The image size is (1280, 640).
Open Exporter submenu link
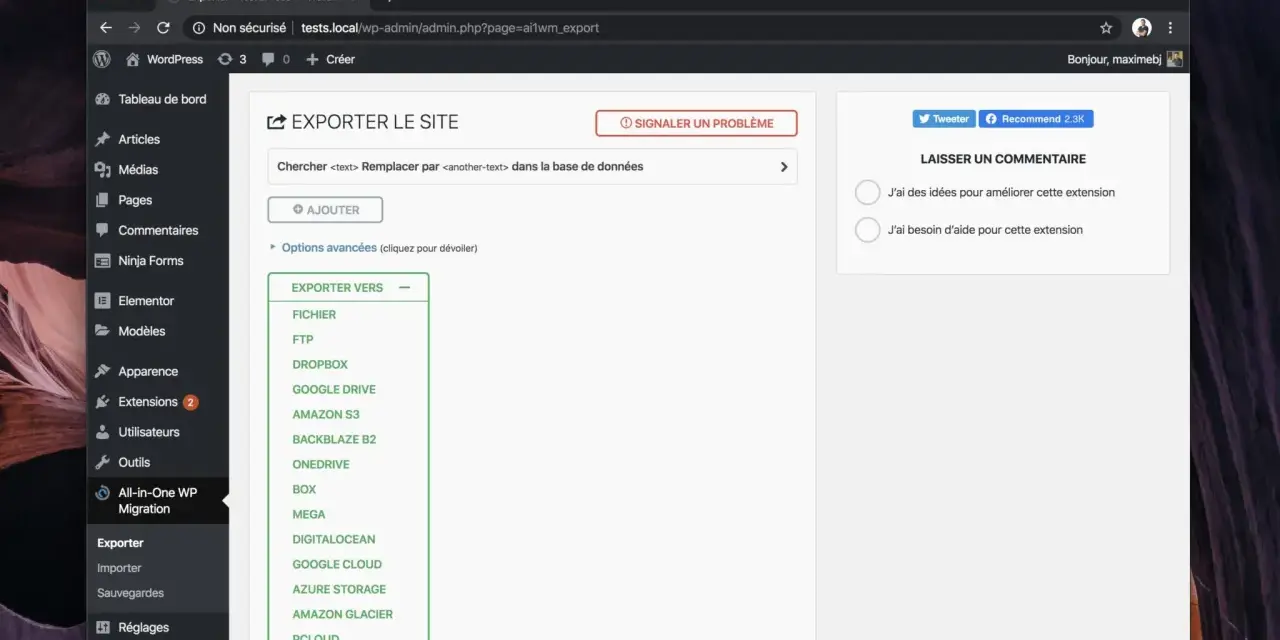(120, 543)
